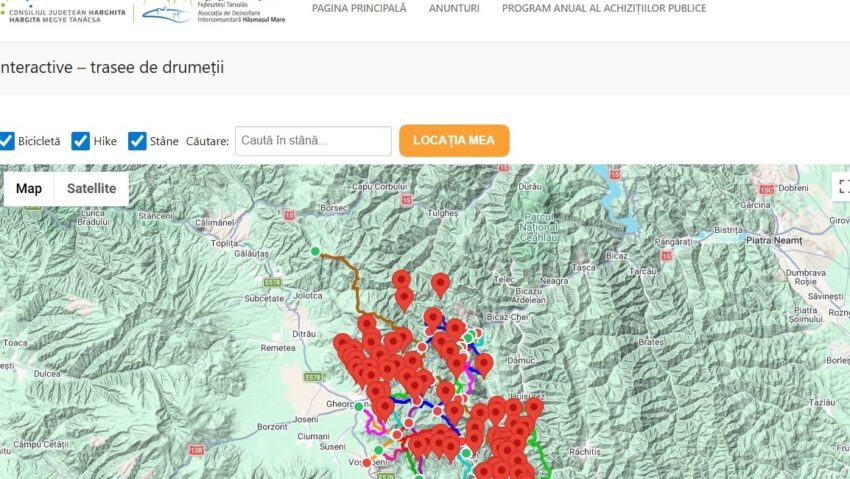Image resolution: width=850 pixels, height=479 pixels.
Task: Click the Remetea town label
Action: (278, 348)
